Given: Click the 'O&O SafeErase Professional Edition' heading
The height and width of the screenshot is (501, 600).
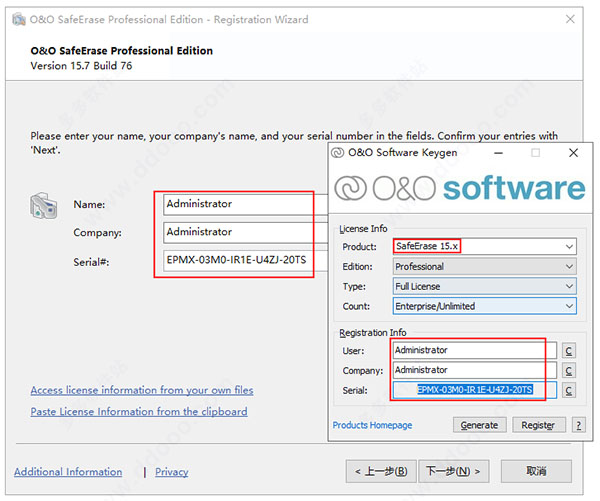Looking at the screenshot, I should (x=122, y=51).
